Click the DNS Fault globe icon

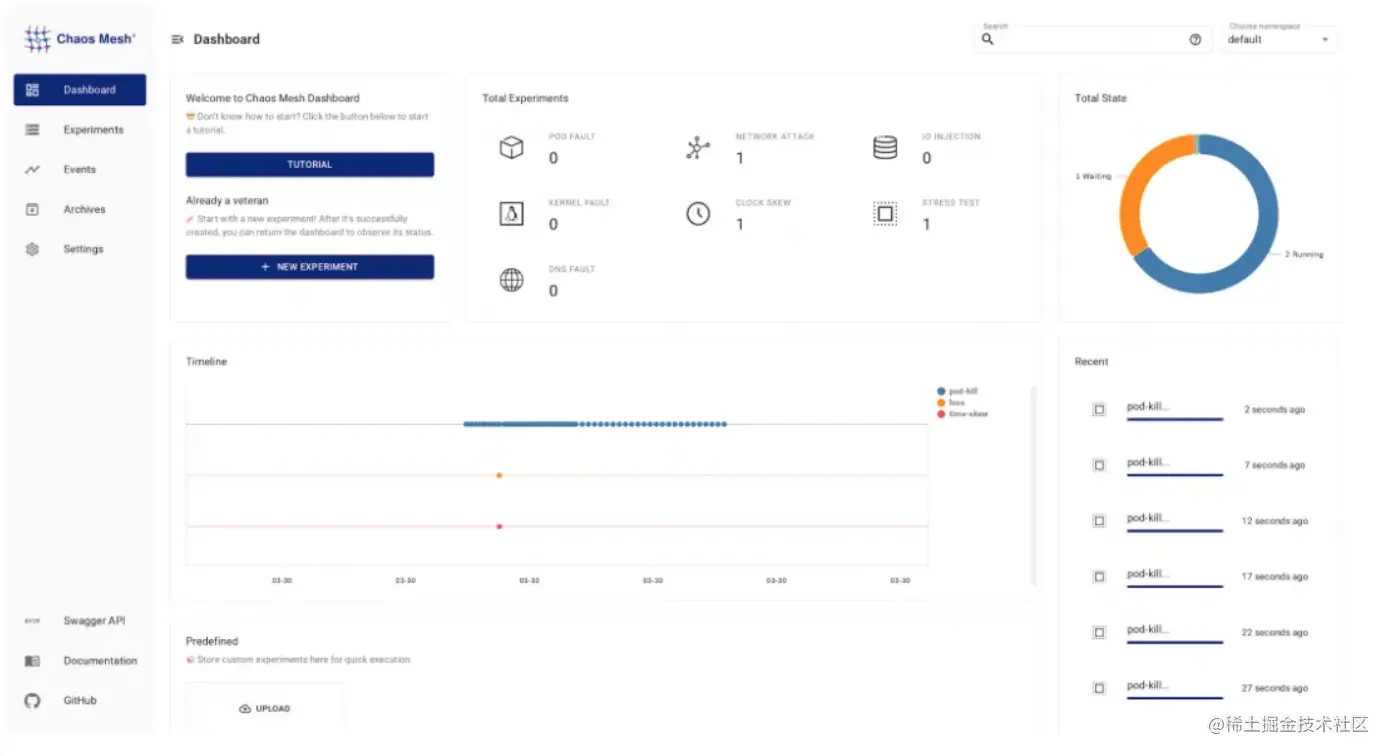[512, 281]
